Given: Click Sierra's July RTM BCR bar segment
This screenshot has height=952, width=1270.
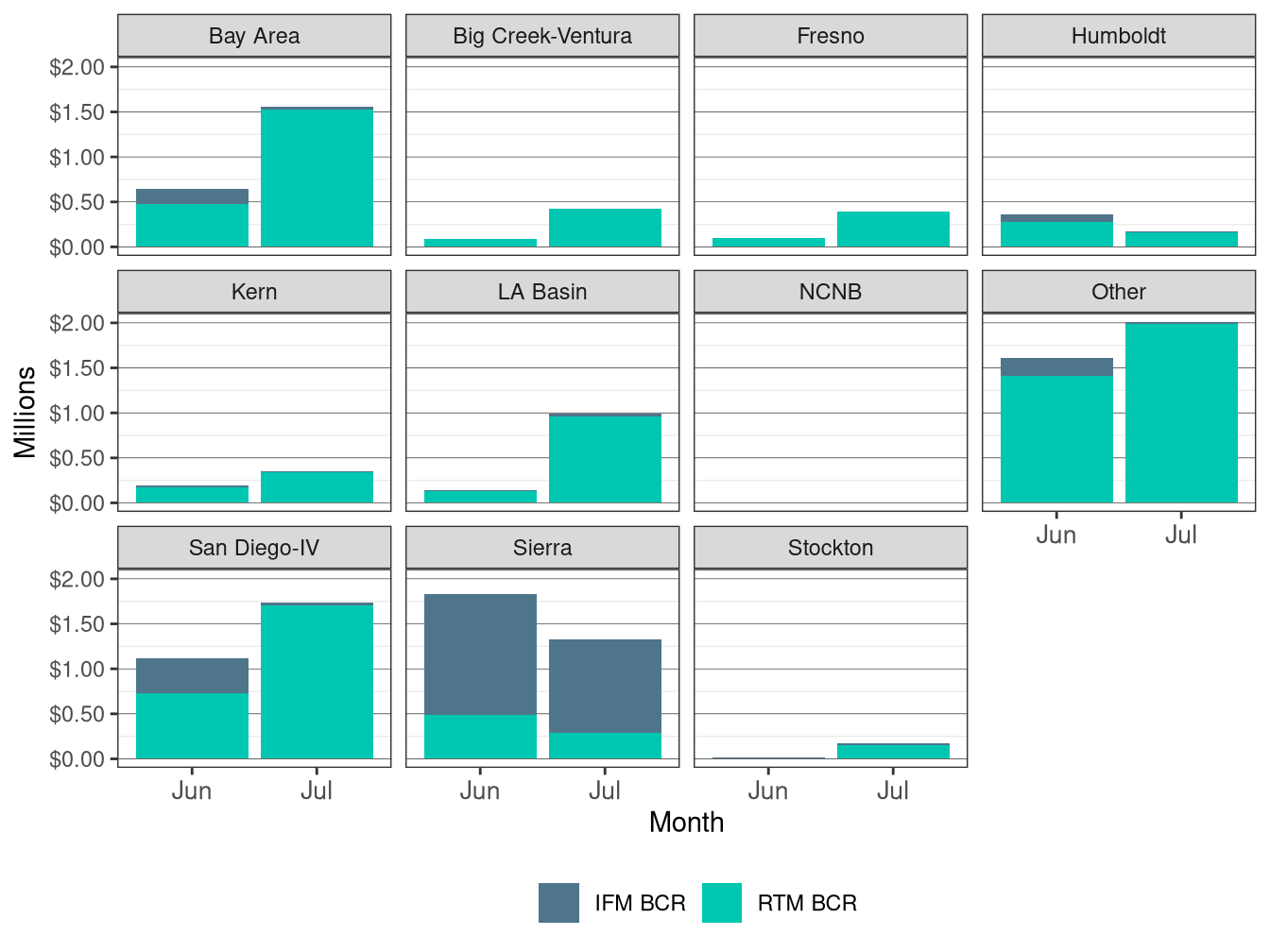Looking at the screenshot, I should (x=605, y=746).
